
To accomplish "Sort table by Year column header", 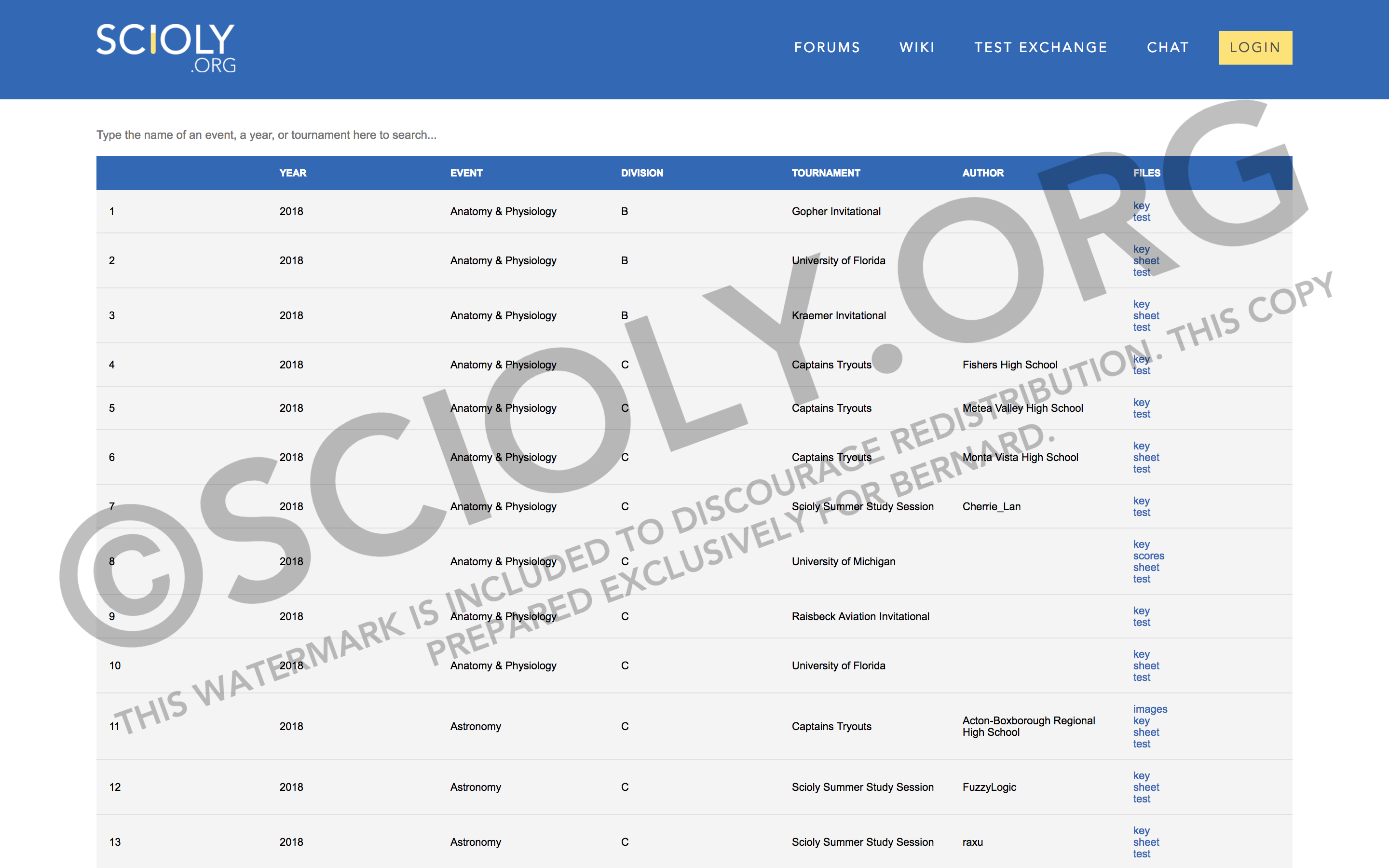I will 293,173.
